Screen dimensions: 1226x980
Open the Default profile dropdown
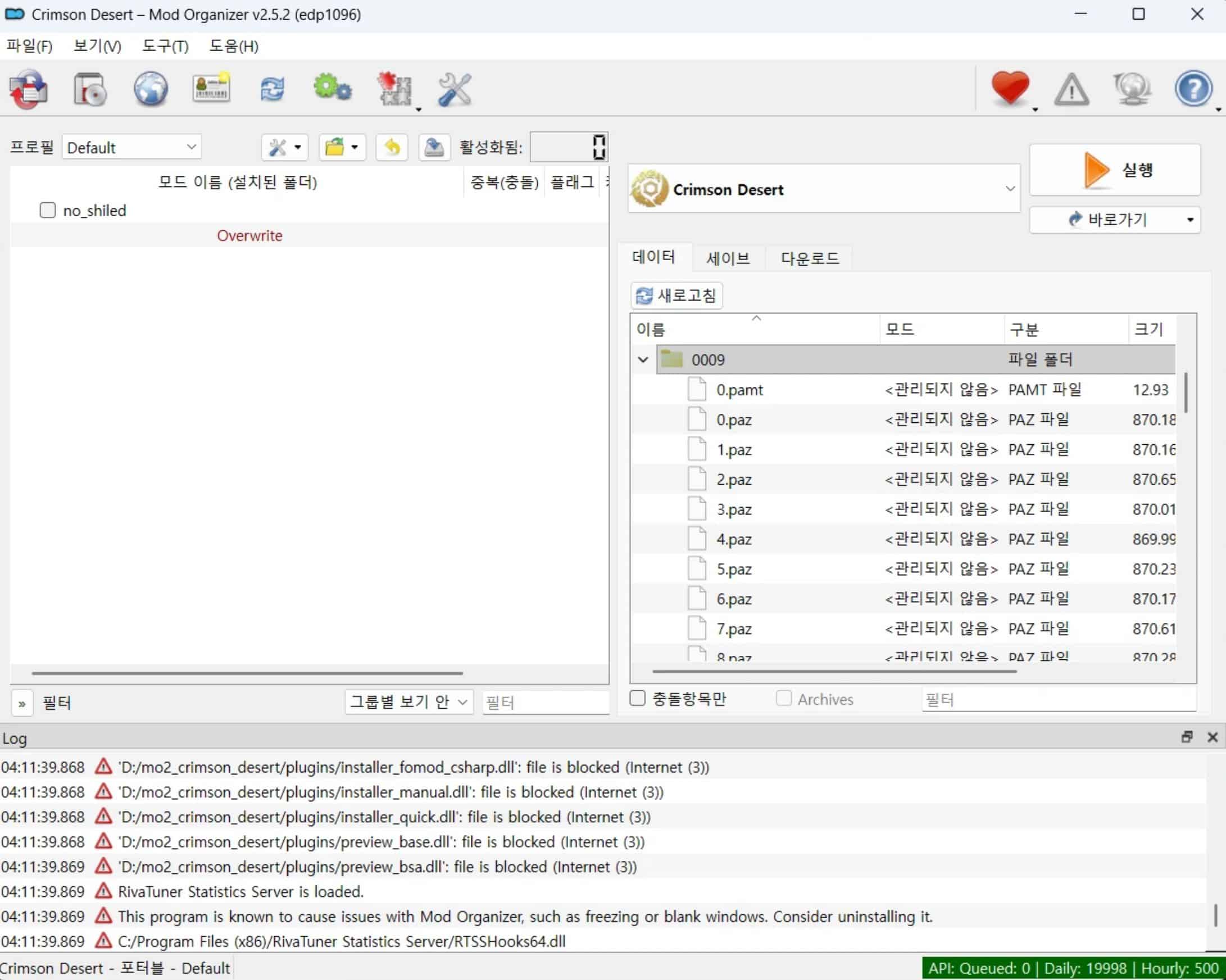pos(131,147)
